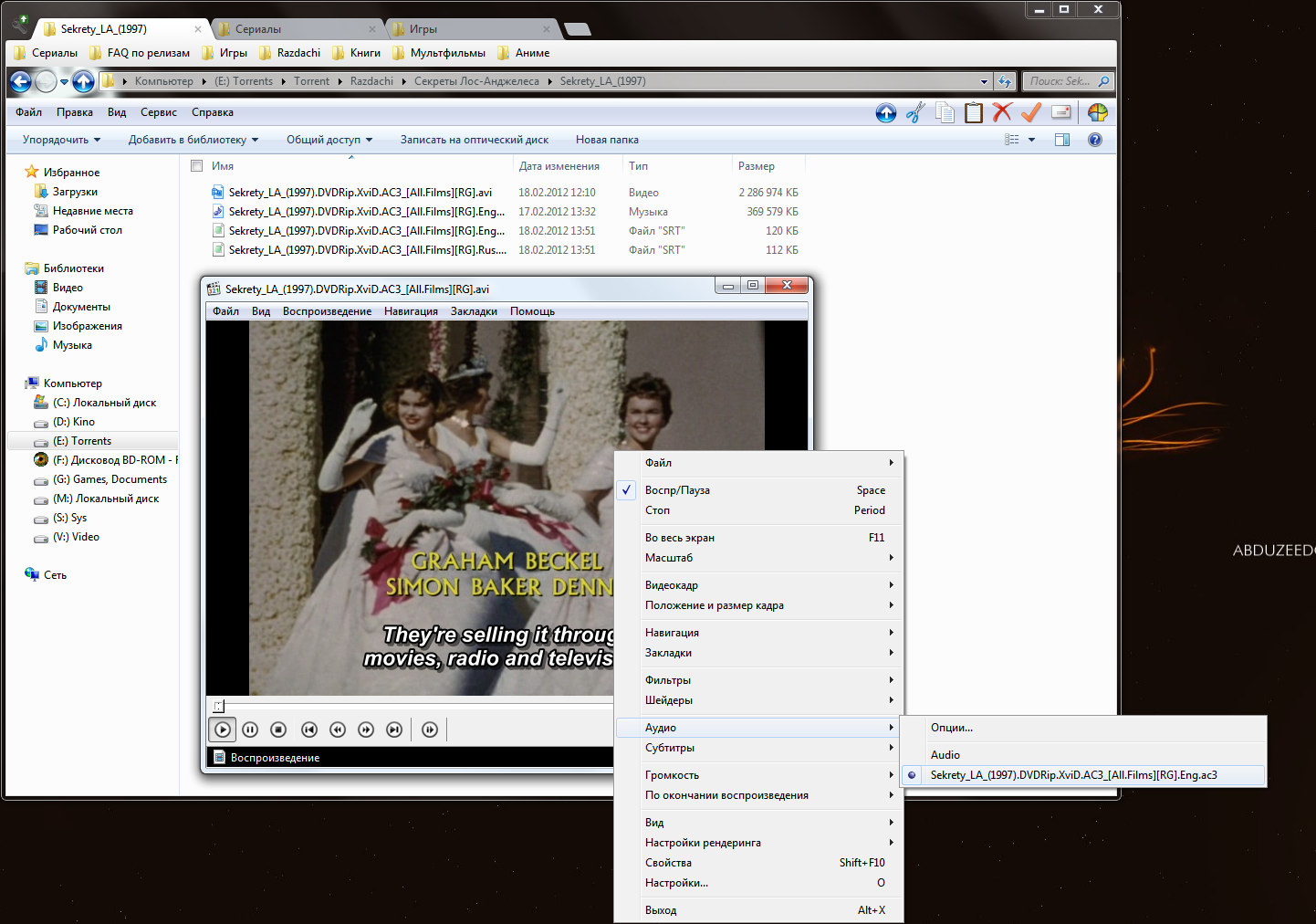
Task: Open the Сервис menu in Explorer
Action: pos(159,112)
